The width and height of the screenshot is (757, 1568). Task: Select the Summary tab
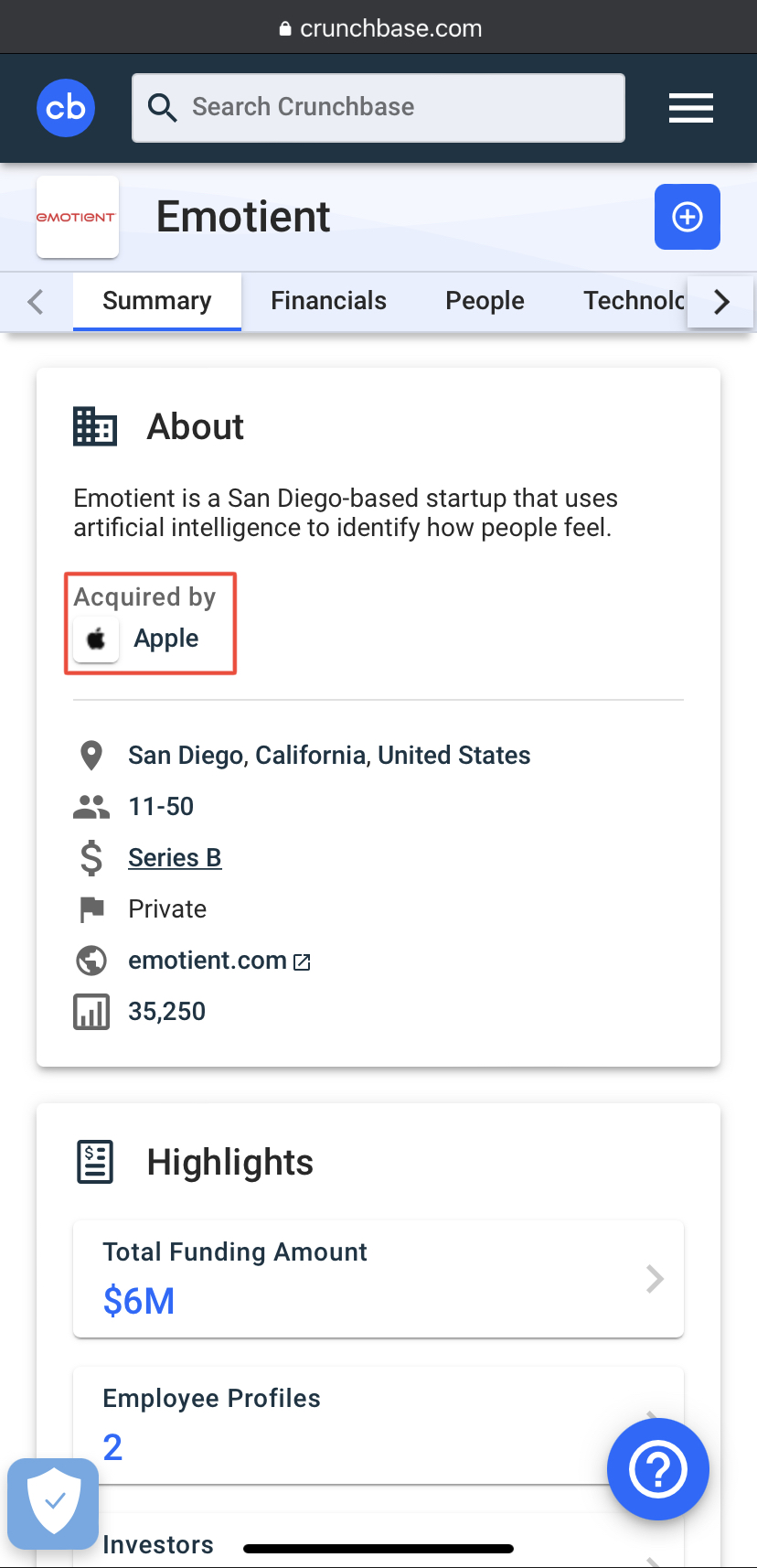pos(156,301)
